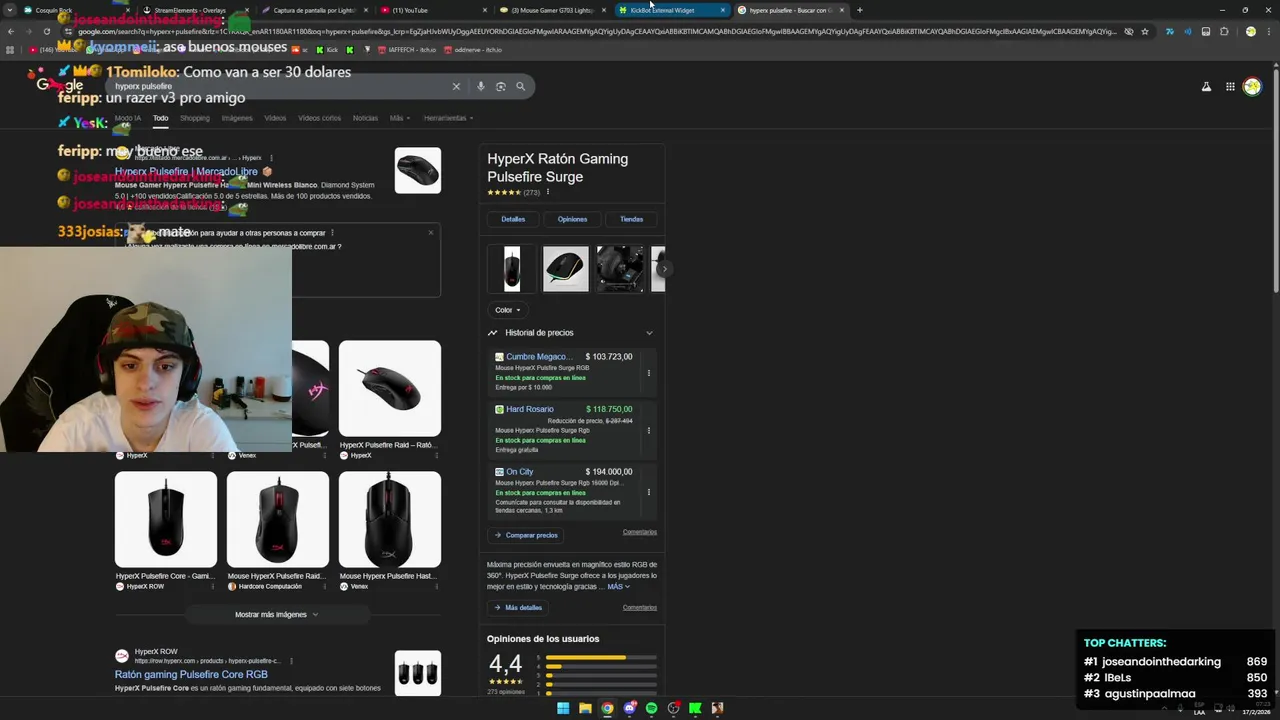
Task: Select the RGB-lit mouse product thumbnail
Action: point(566,269)
